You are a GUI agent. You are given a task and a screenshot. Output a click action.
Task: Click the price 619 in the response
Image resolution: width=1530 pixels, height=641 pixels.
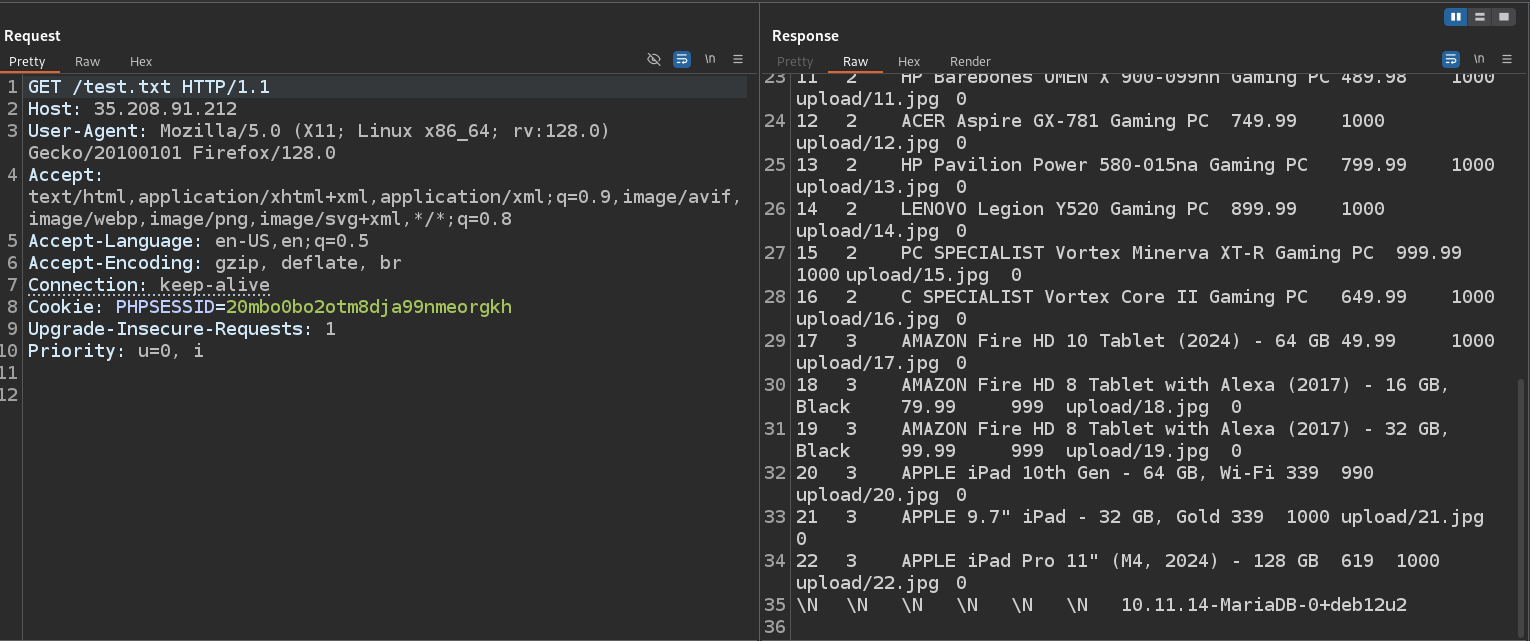[x=1357, y=561]
